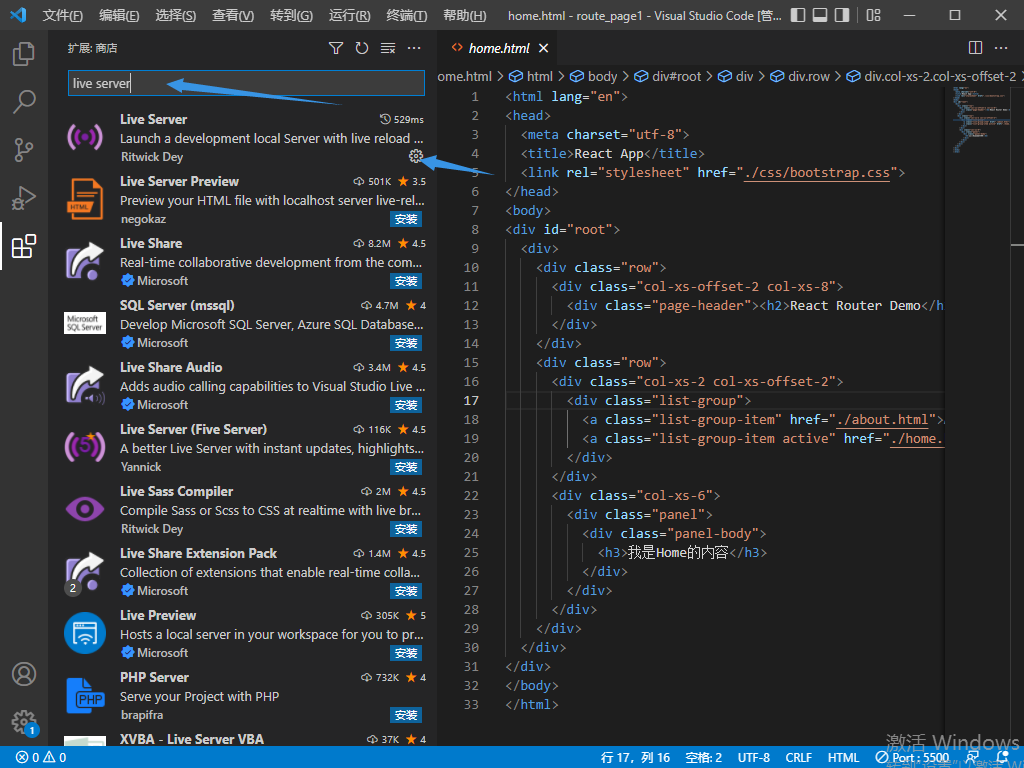This screenshot has width=1024, height=768.
Task: Go to line via 行 17, 列 16
Action: [x=635, y=758]
